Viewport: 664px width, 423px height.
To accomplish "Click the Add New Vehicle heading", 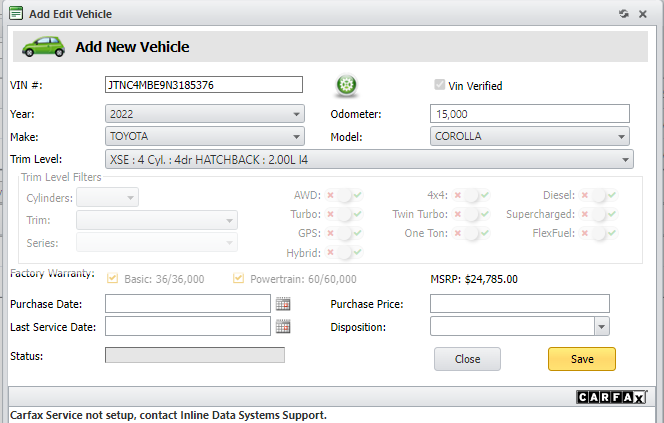I will point(132,47).
